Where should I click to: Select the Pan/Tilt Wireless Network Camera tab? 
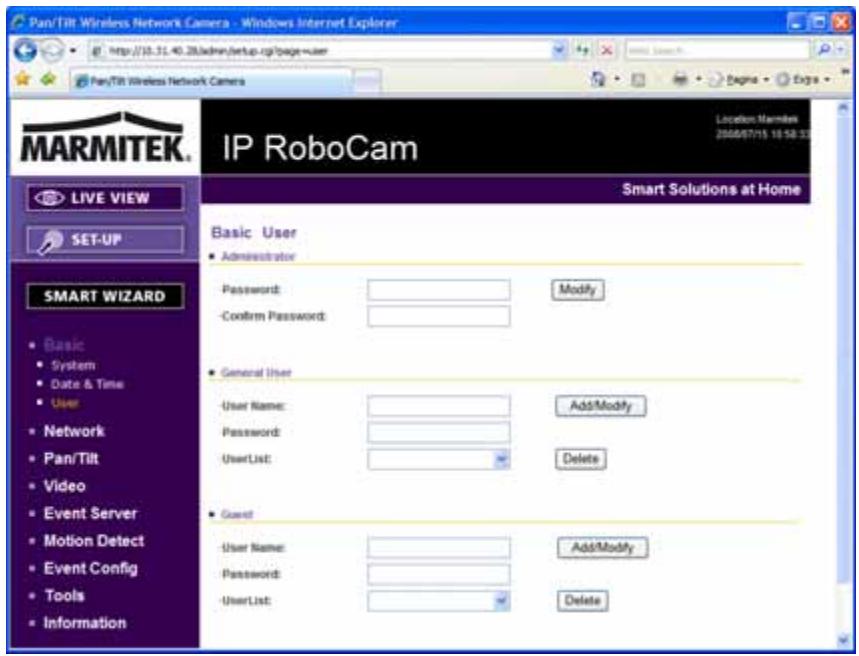[x=212, y=82]
